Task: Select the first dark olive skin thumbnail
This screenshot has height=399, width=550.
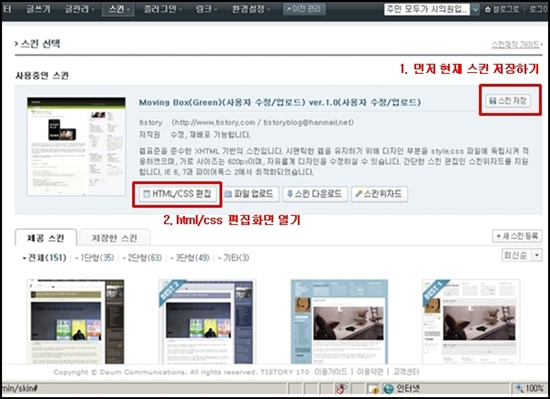Action: pos(75,322)
